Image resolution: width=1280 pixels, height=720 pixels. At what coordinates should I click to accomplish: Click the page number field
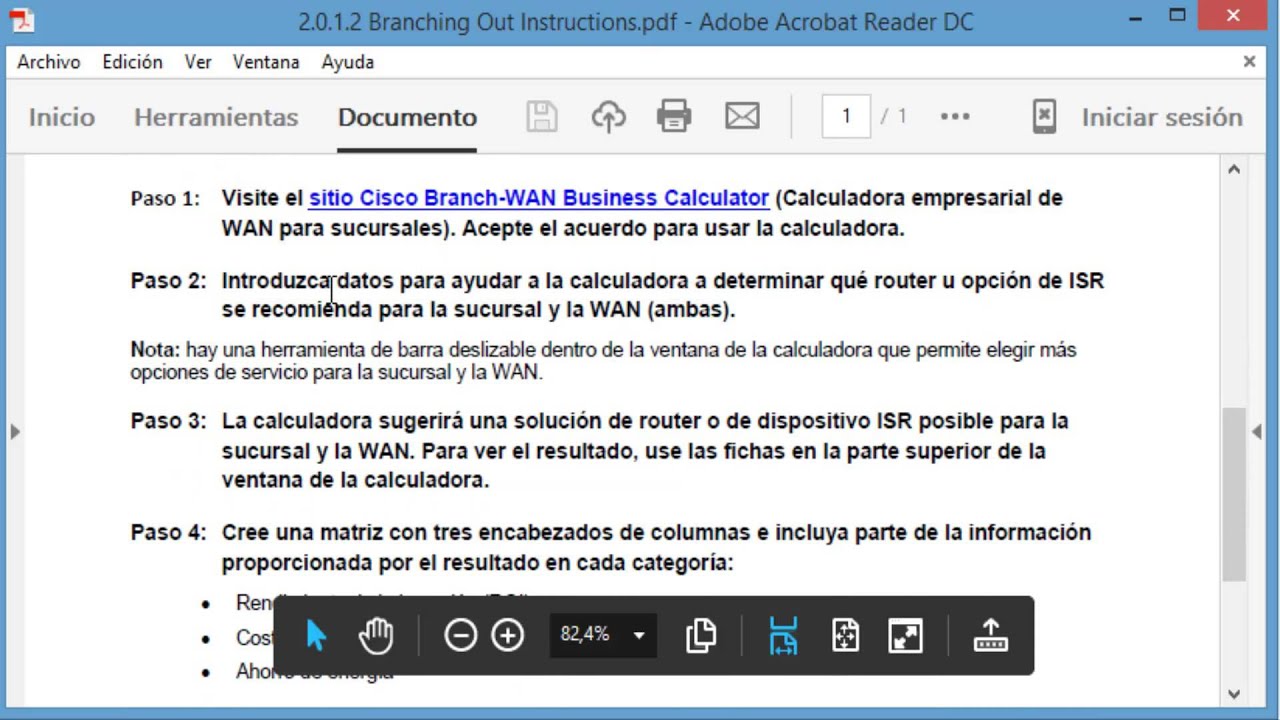tap(846, 117)
